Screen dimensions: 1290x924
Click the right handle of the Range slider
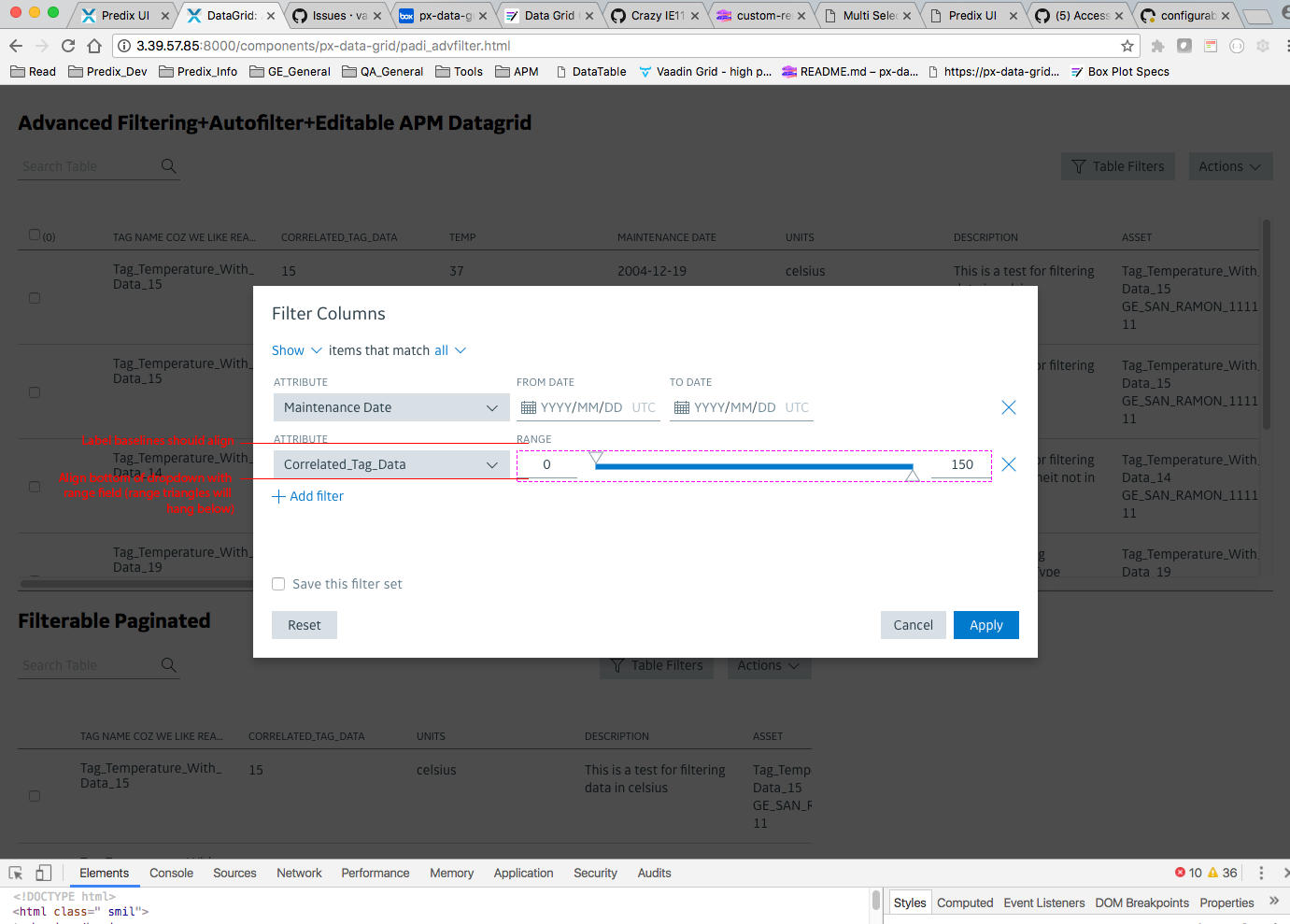tap(911, 475)
